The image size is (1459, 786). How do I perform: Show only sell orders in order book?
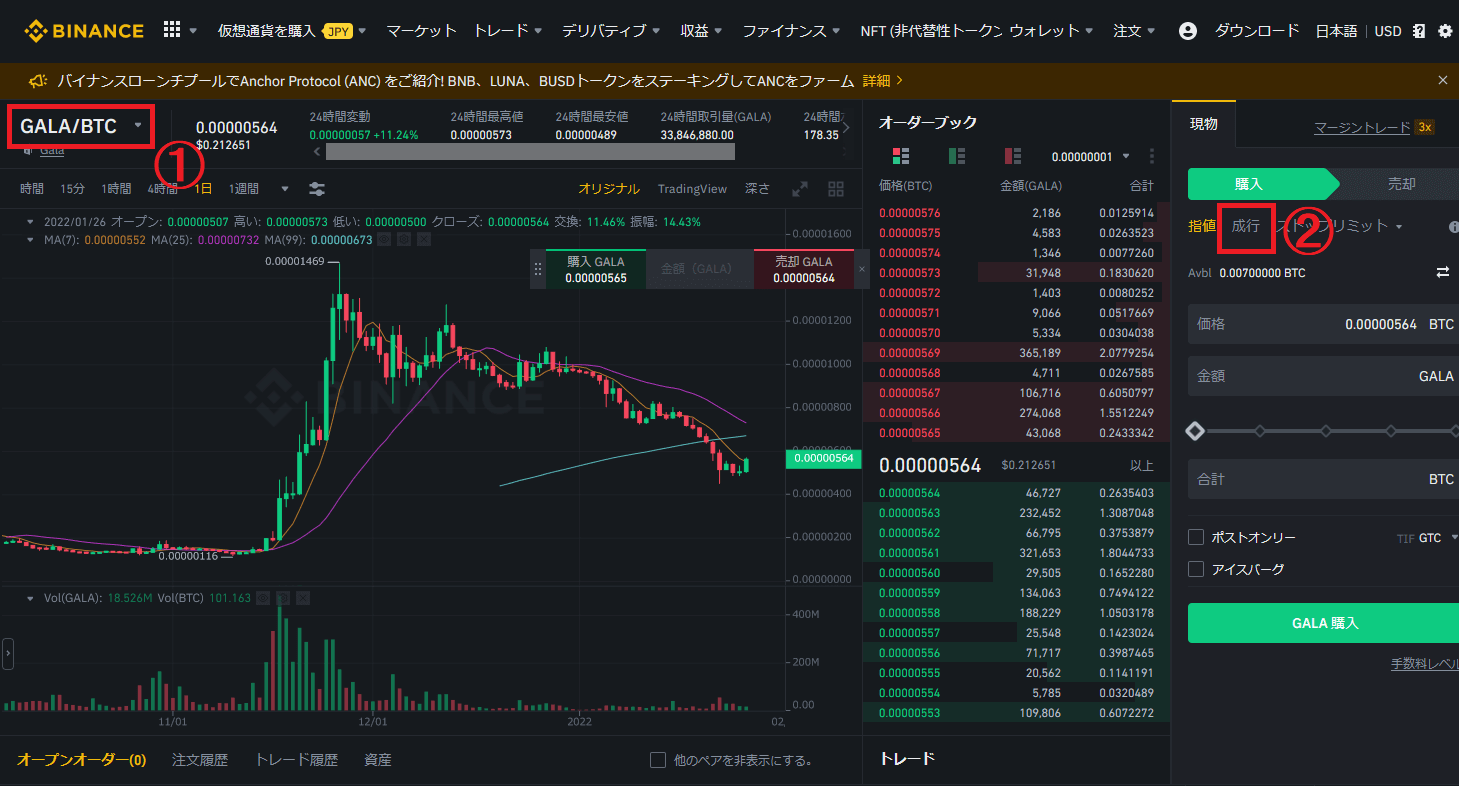(x=1013, y=156)
